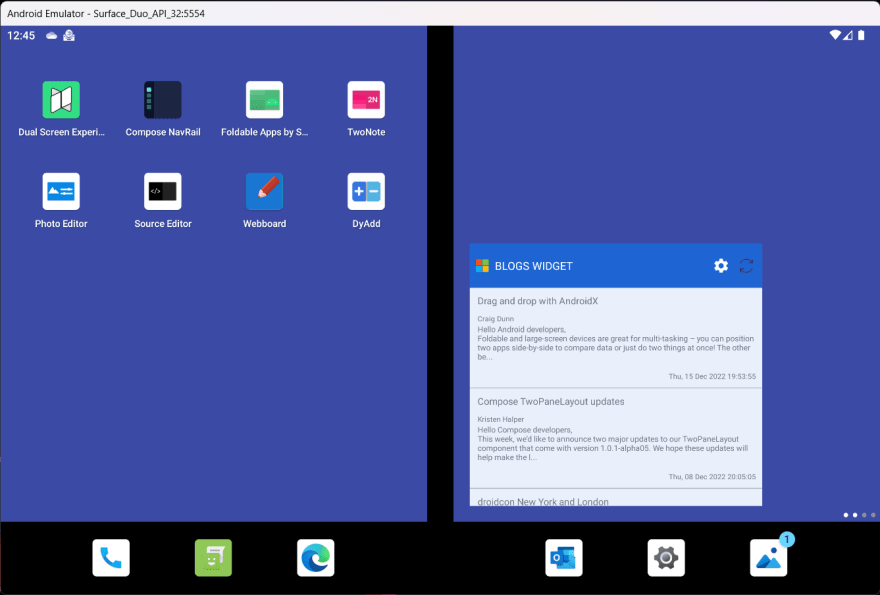Open 'droidcon New York and London' post
This screenshot has height=595, width=880.
point(616,498)
